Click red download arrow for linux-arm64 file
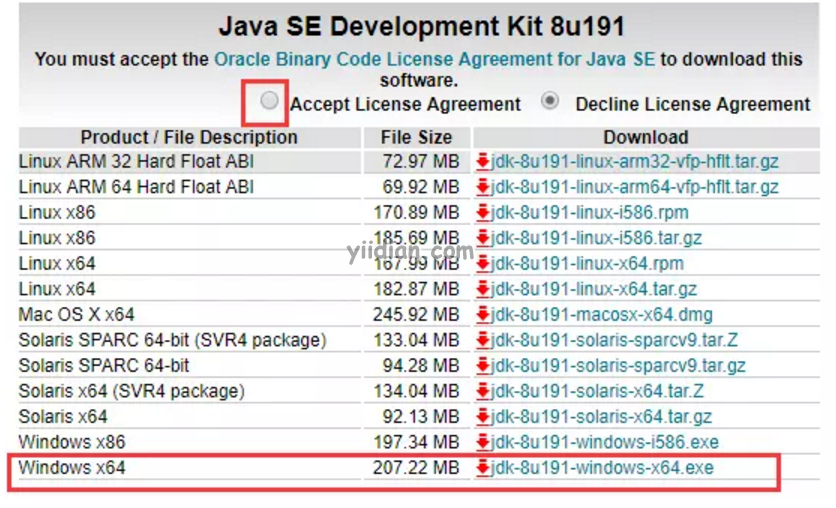 [483, 187]
